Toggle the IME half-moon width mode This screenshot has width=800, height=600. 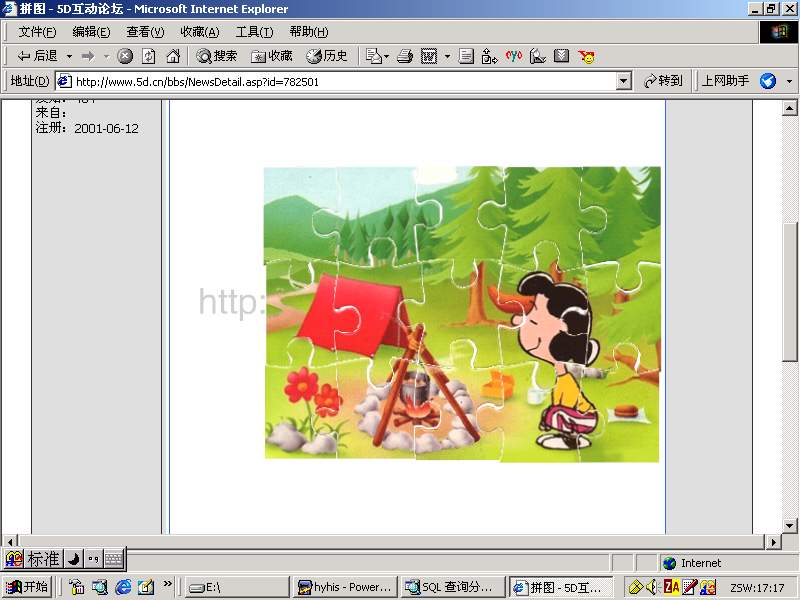click(x=73, y=559)
